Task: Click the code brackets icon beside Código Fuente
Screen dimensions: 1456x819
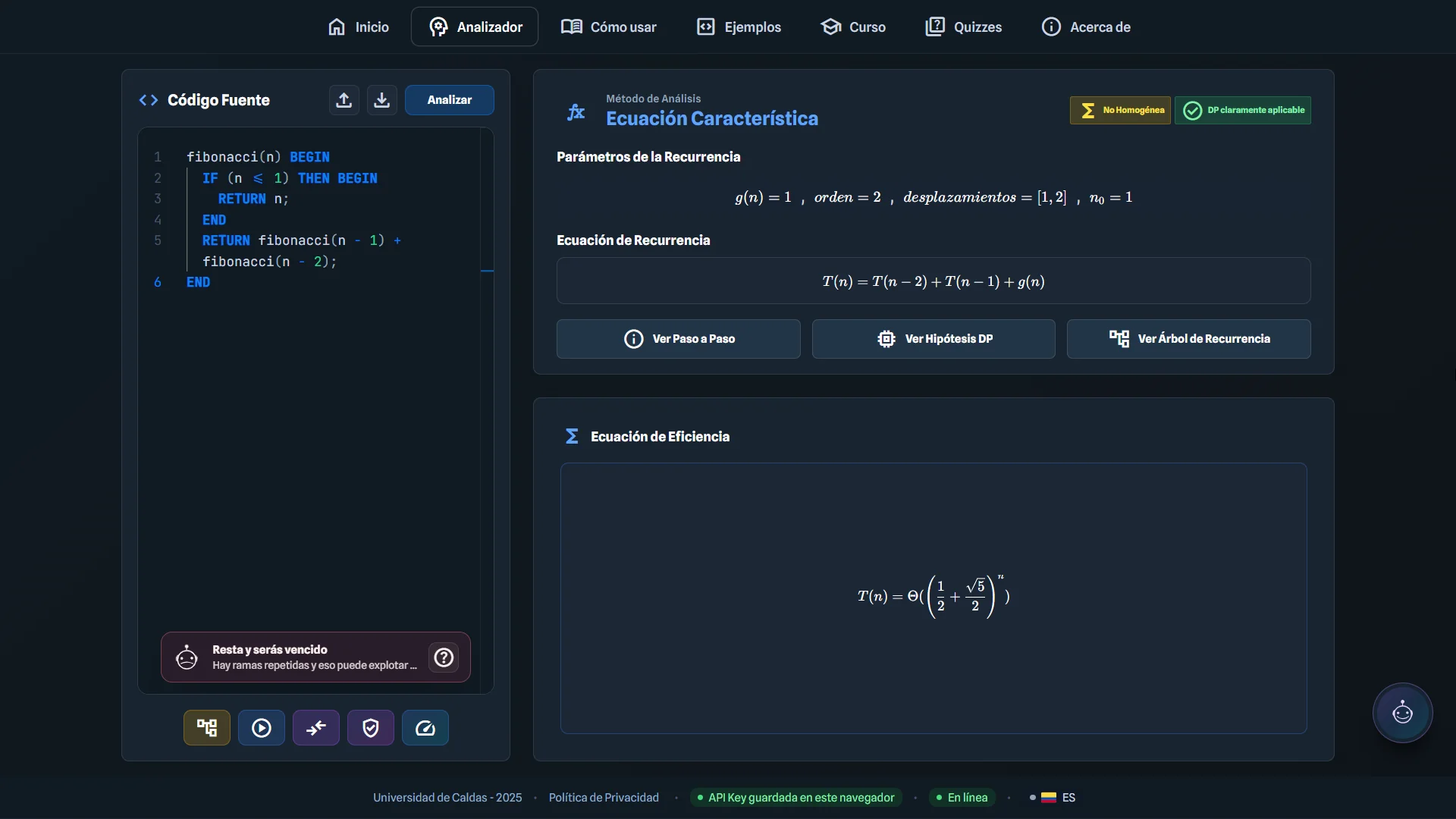Action: pos(149,100)
